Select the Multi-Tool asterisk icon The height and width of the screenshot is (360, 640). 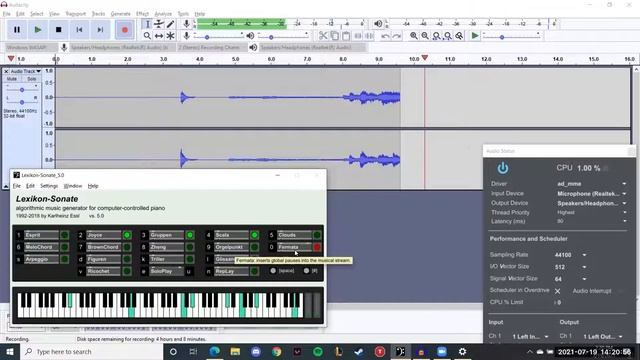coord(170,36)
